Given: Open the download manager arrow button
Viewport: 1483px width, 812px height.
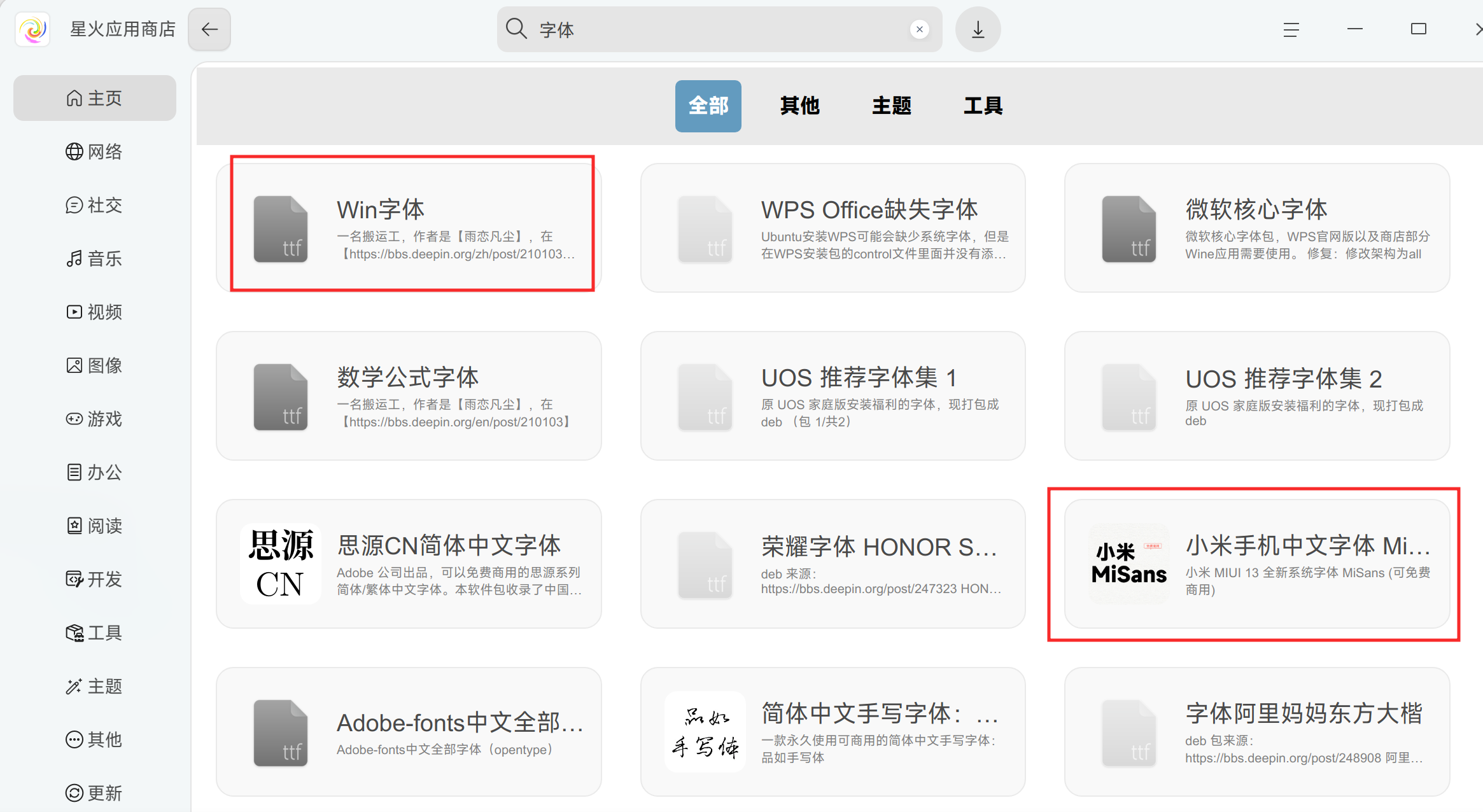Looking at the screenshot, I should [x=978, y=29].
